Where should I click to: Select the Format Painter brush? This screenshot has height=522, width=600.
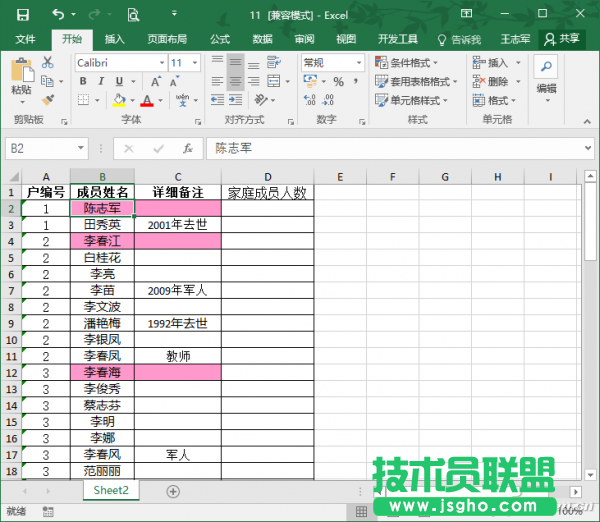click(48, 100)
